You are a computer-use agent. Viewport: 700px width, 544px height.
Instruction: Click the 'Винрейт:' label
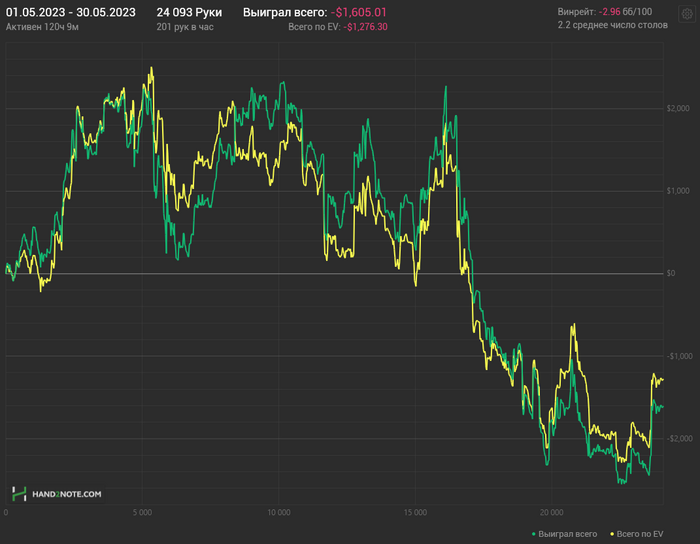(576, 12)
